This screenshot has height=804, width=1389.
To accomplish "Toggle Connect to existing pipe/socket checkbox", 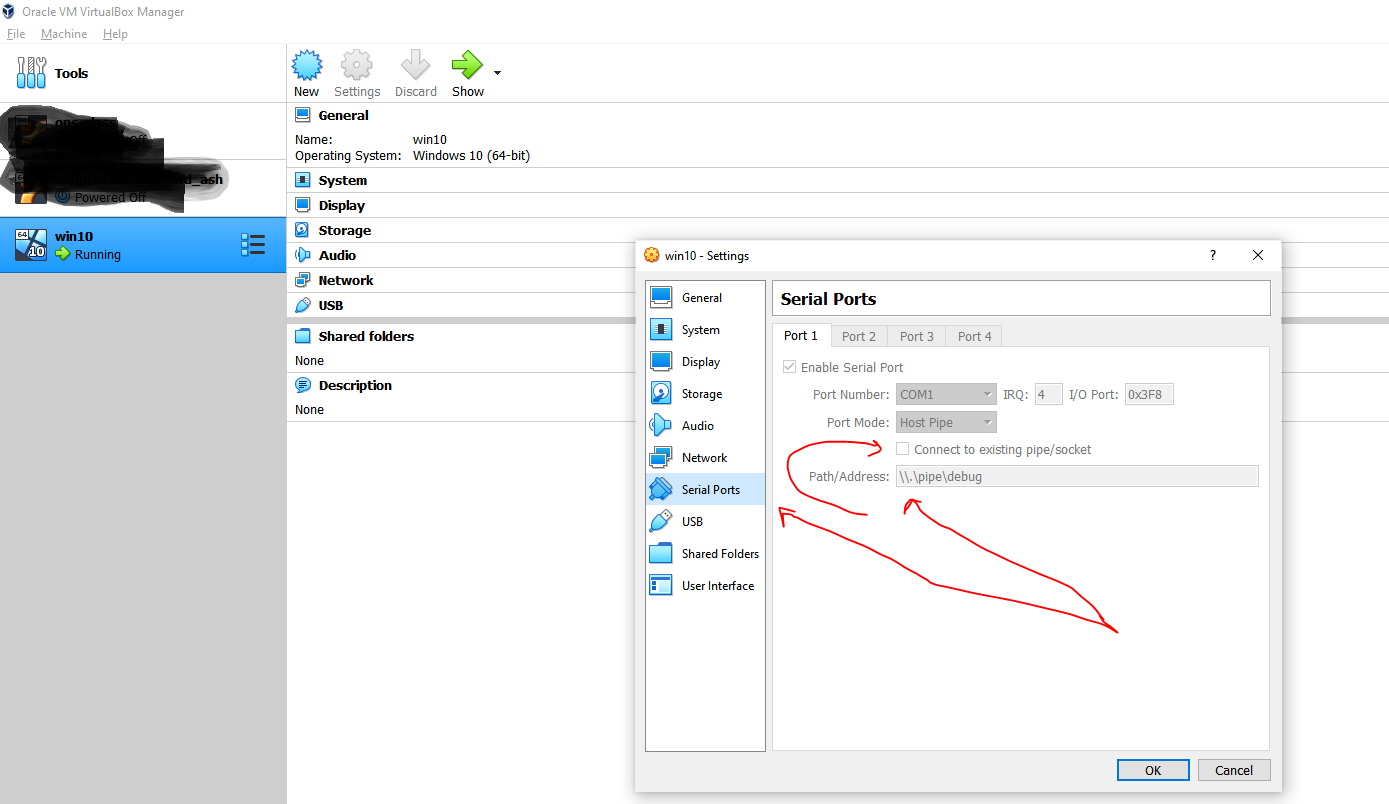I will click(x=903, y=449).
